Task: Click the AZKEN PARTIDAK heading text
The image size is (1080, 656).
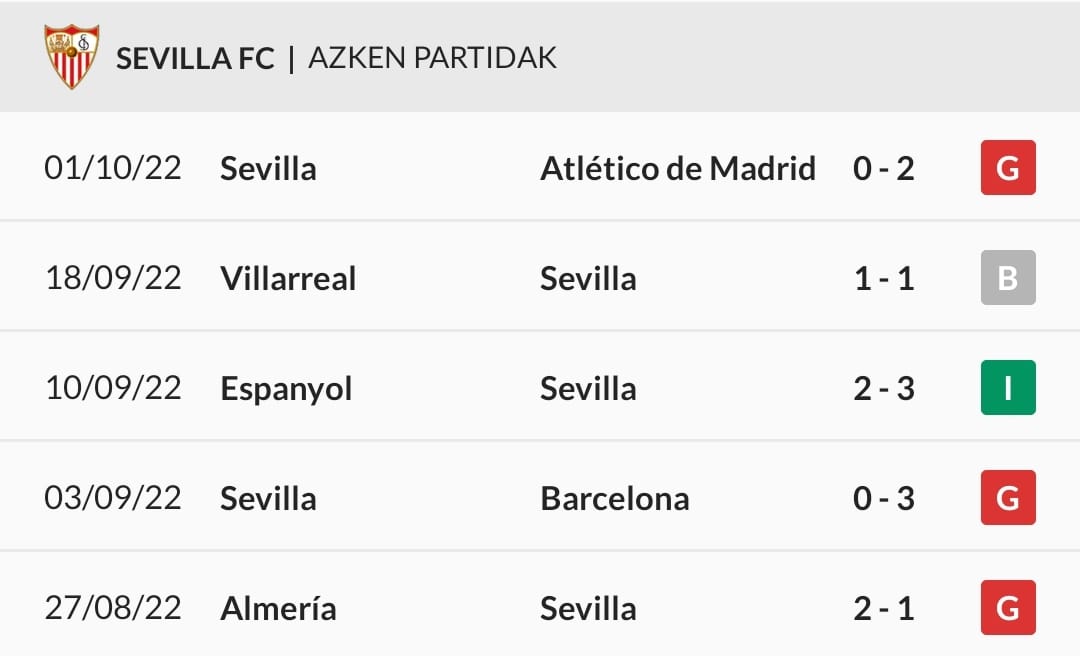Action: tap(433, 58)
